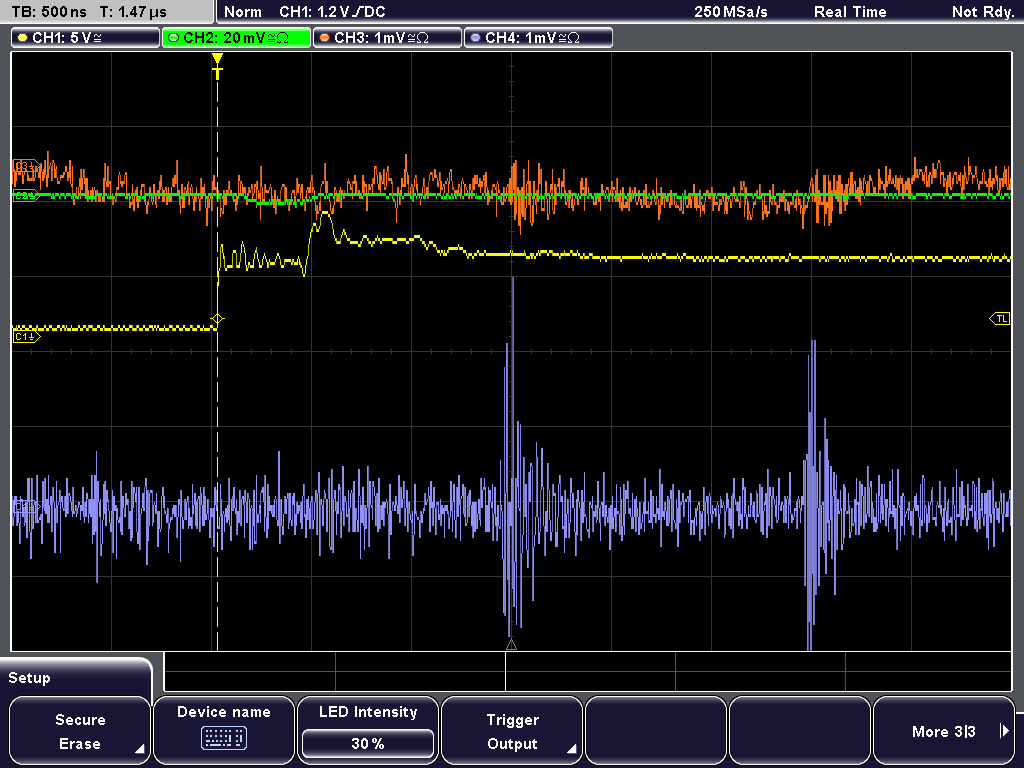Open the Trigger Output submenu

click(x=512, y=731)
